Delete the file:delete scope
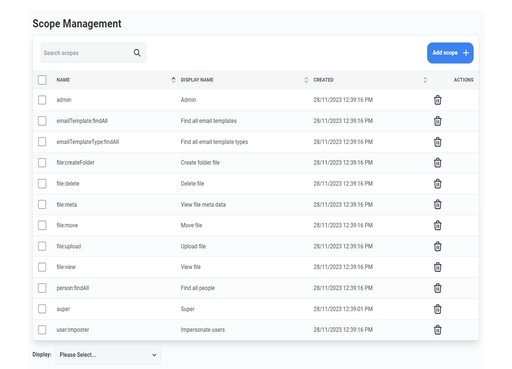This screenshot has width=512, height=369. [x=438, y=184]
